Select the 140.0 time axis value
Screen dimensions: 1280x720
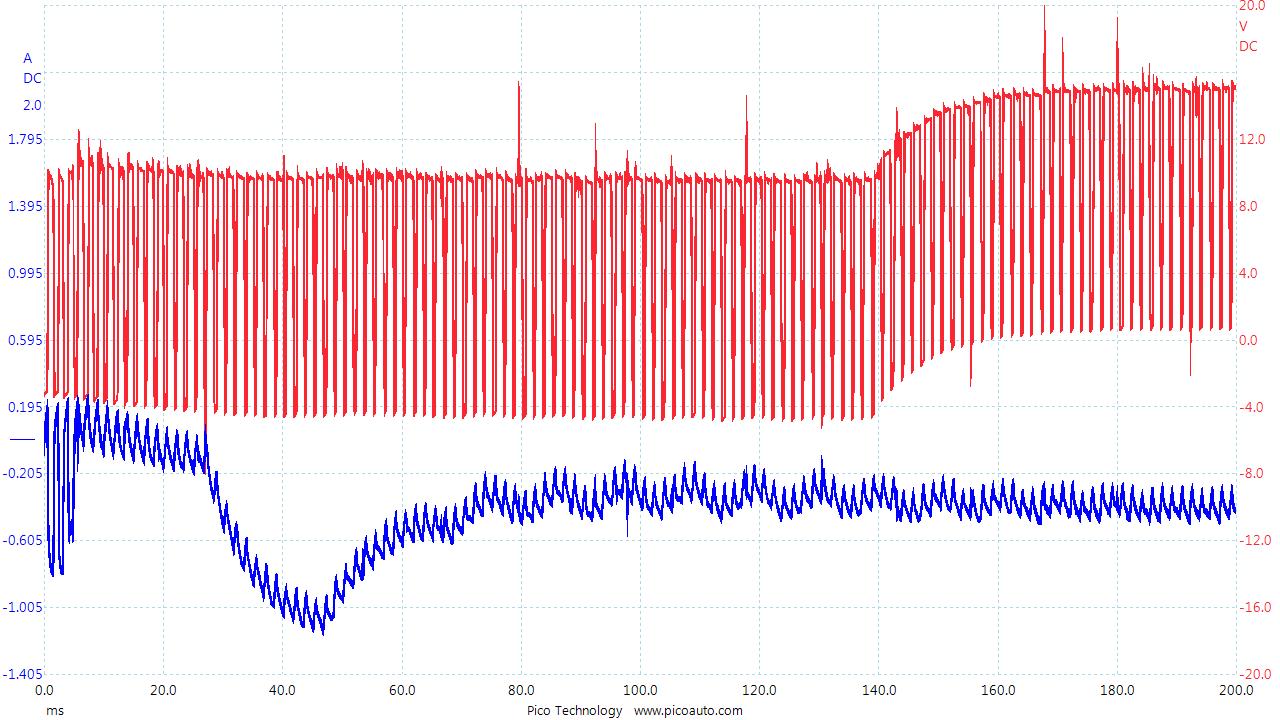[878, 690]
